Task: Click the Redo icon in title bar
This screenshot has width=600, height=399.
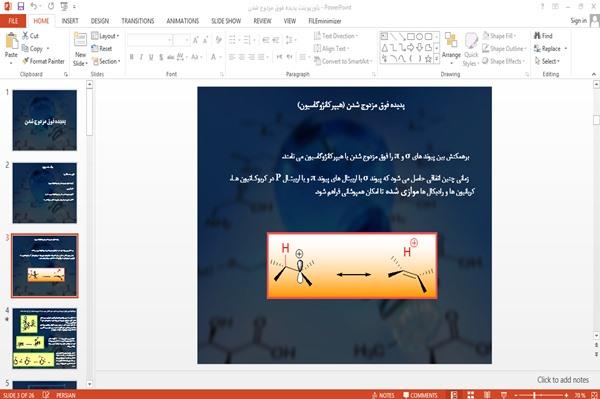Action: 51,7
